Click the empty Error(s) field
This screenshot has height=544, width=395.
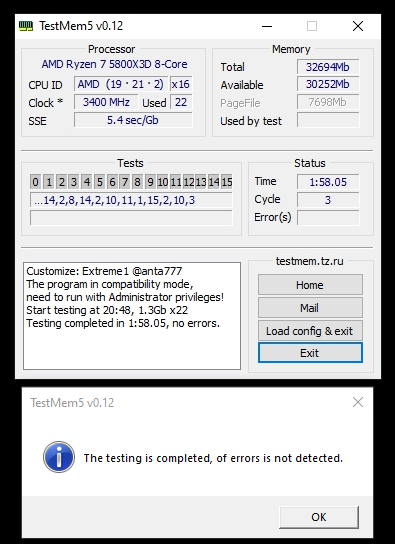click(x=328, y=218)
